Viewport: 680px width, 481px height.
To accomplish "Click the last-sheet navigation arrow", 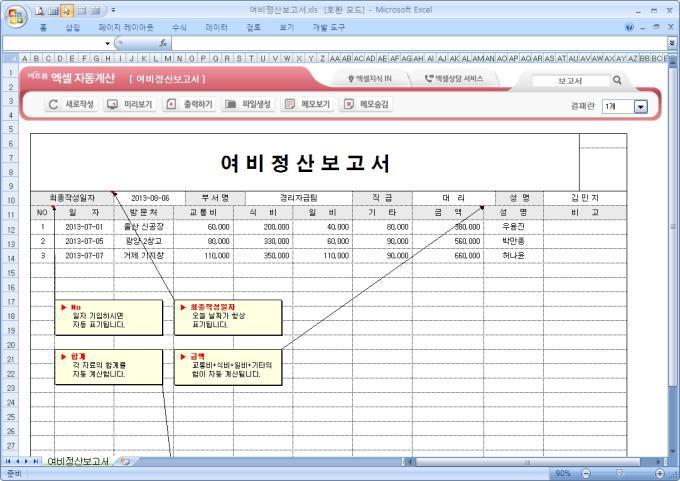I will [x=36, y=461].
